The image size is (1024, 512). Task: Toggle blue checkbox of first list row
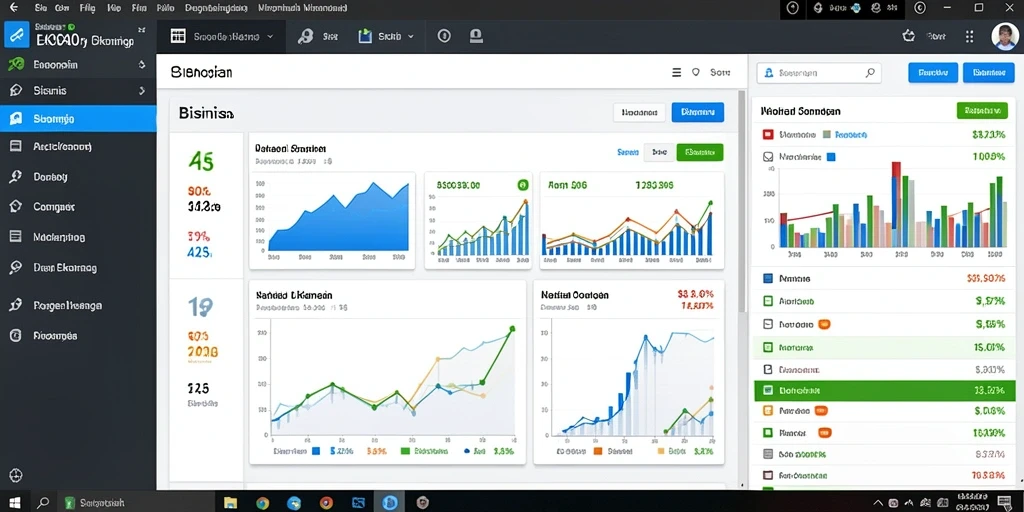click(x=768, y=278)
